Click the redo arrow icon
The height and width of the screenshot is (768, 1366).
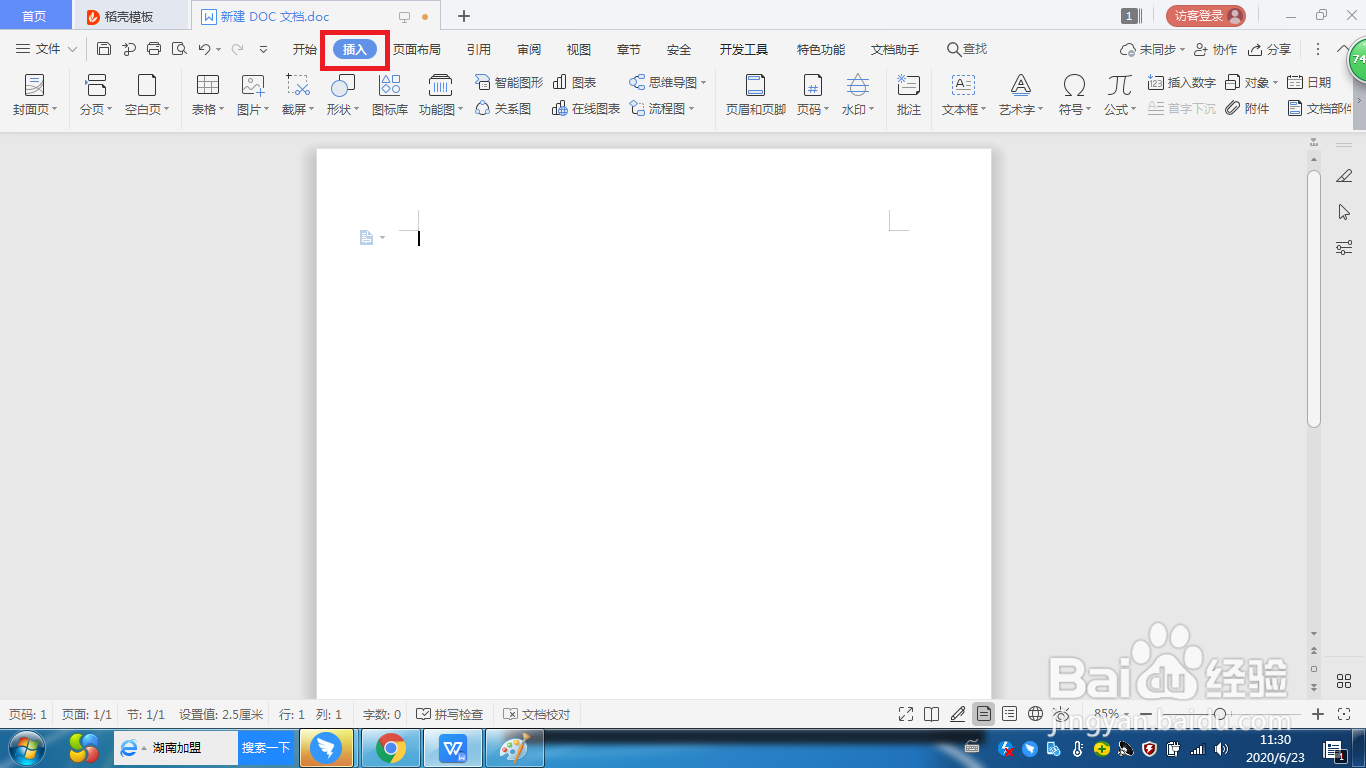point(237,49)
